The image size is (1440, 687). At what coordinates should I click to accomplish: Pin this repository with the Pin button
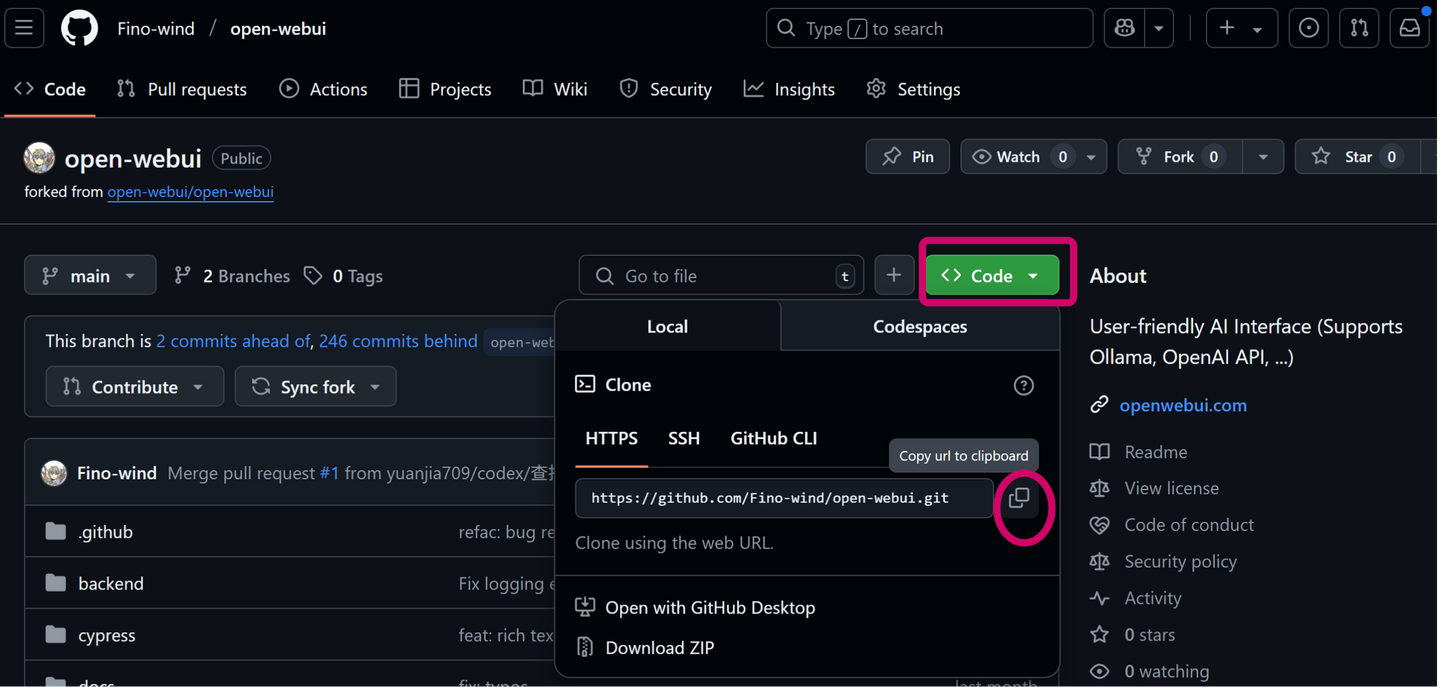908,157
